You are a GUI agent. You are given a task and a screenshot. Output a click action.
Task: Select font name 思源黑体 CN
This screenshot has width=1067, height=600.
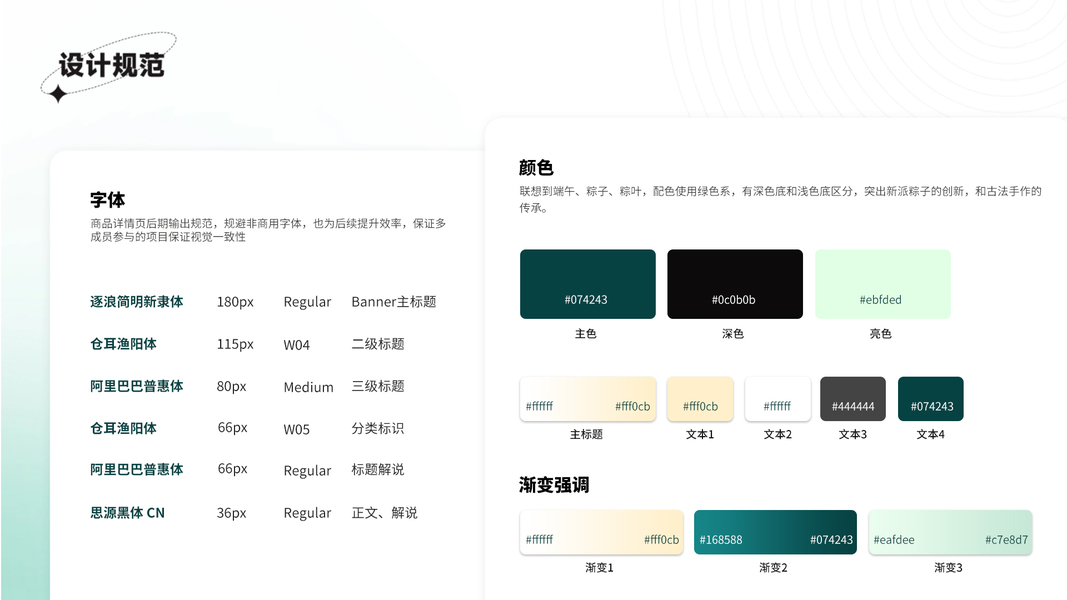point(127,512)
